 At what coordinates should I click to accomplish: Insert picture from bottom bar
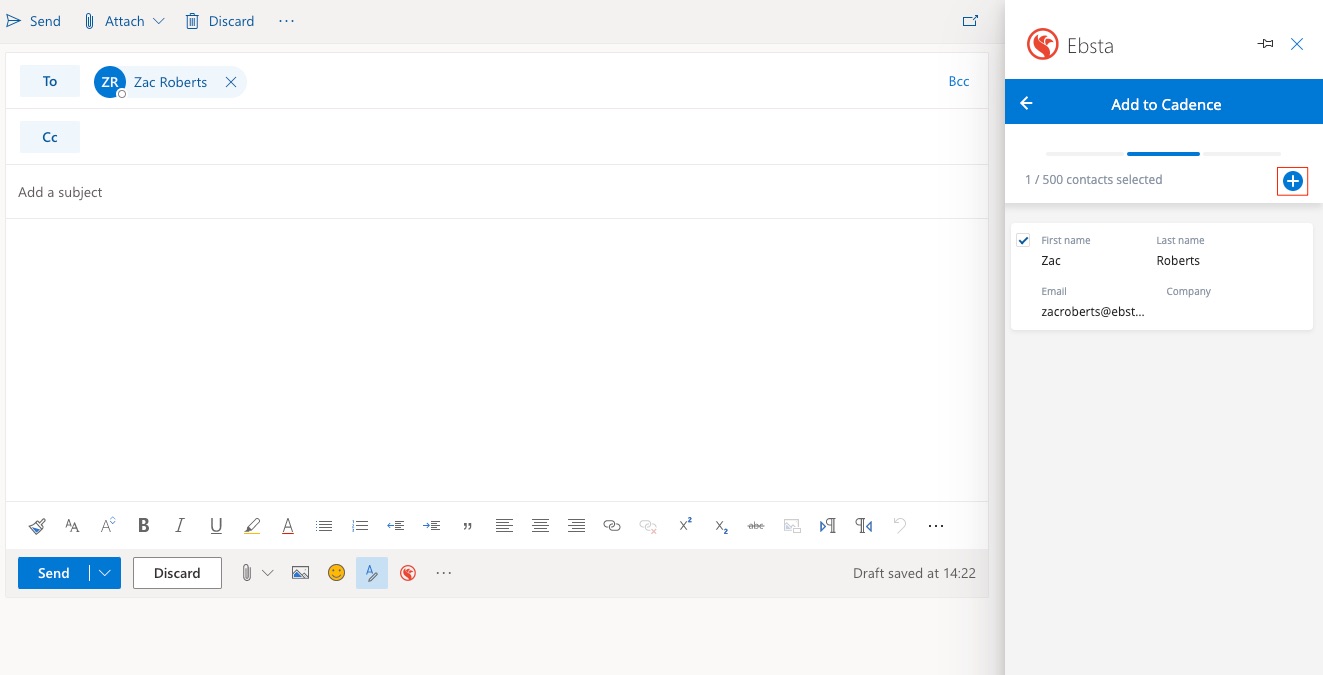pos(300,573)
